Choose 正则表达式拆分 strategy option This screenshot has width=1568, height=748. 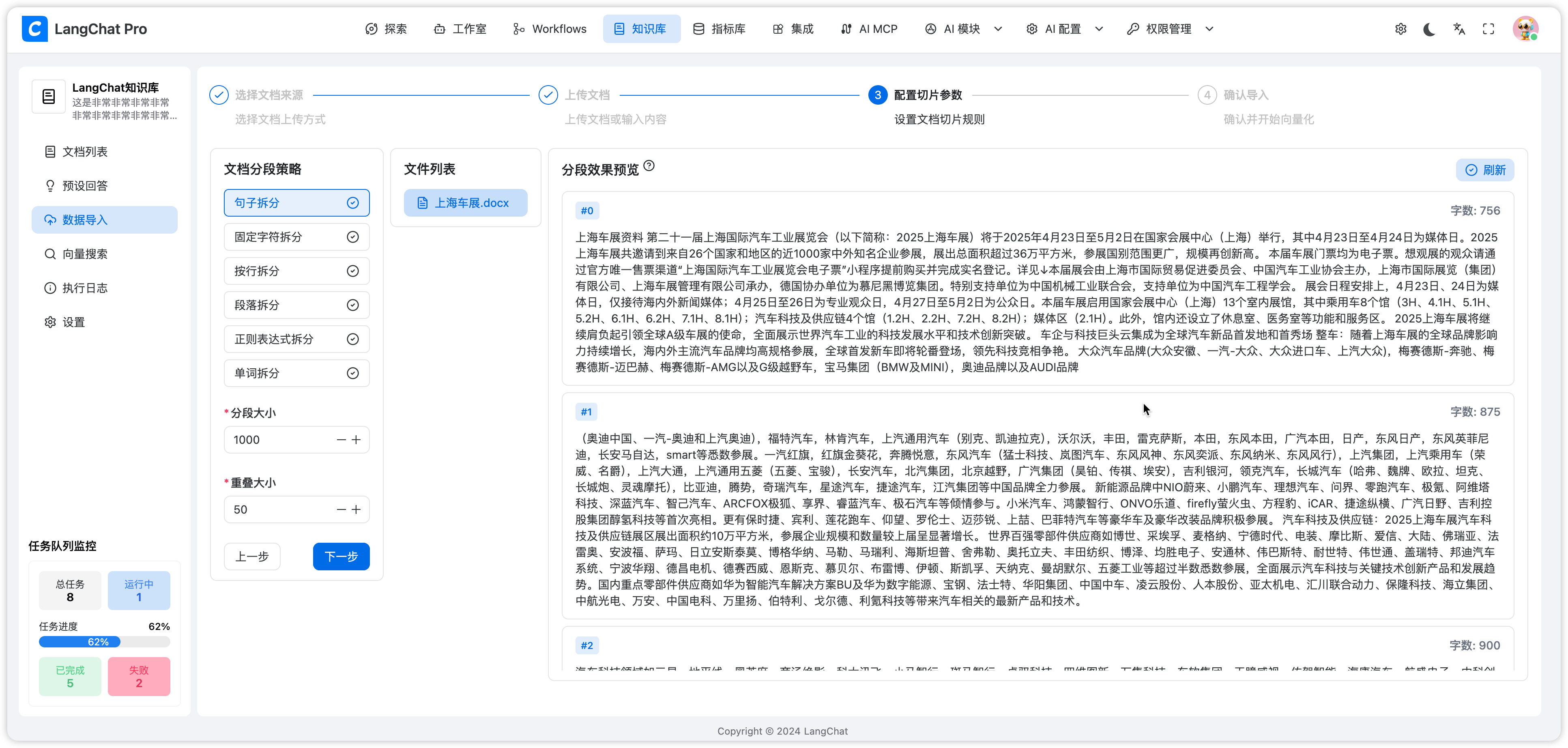coord(296,339)
